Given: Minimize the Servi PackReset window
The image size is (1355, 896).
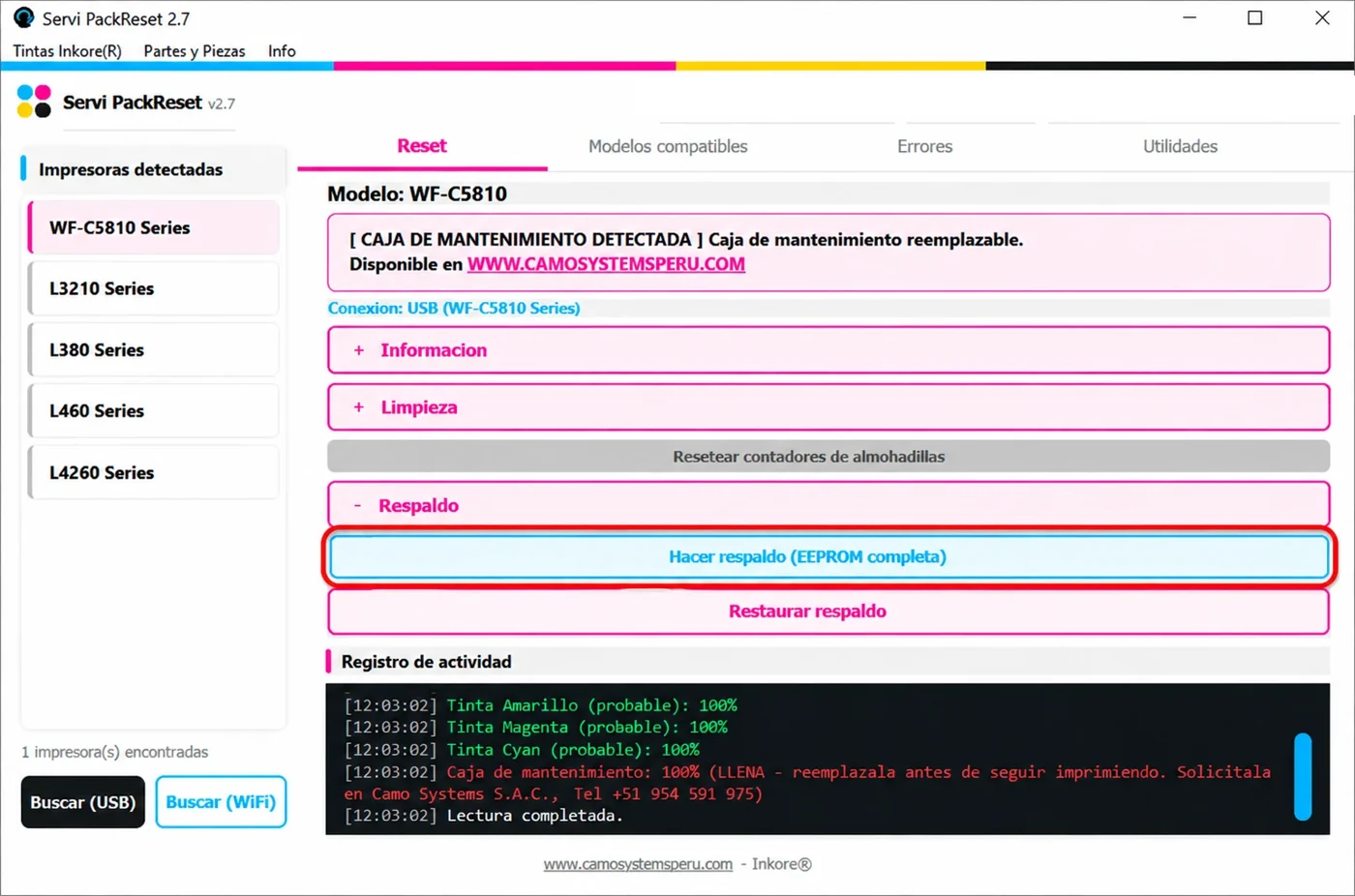Looking at the screenshot, I should coord(1189,17).
